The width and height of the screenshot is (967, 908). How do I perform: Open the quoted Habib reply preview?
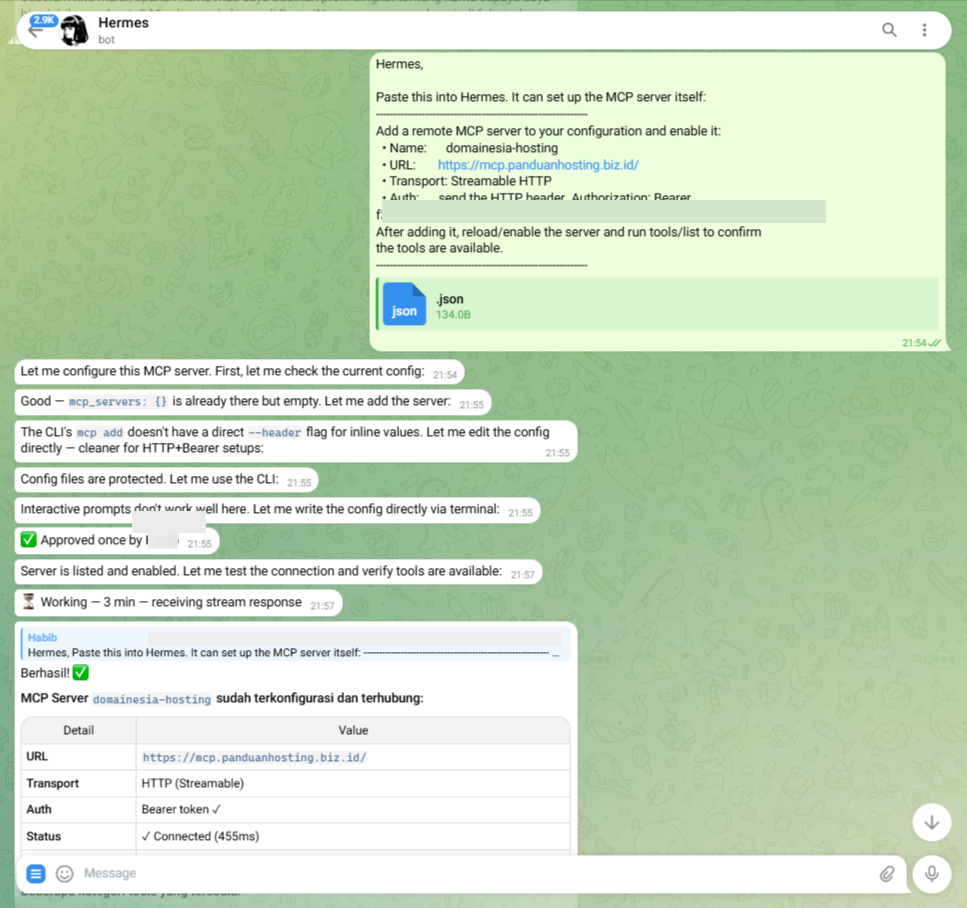point(295,645)
